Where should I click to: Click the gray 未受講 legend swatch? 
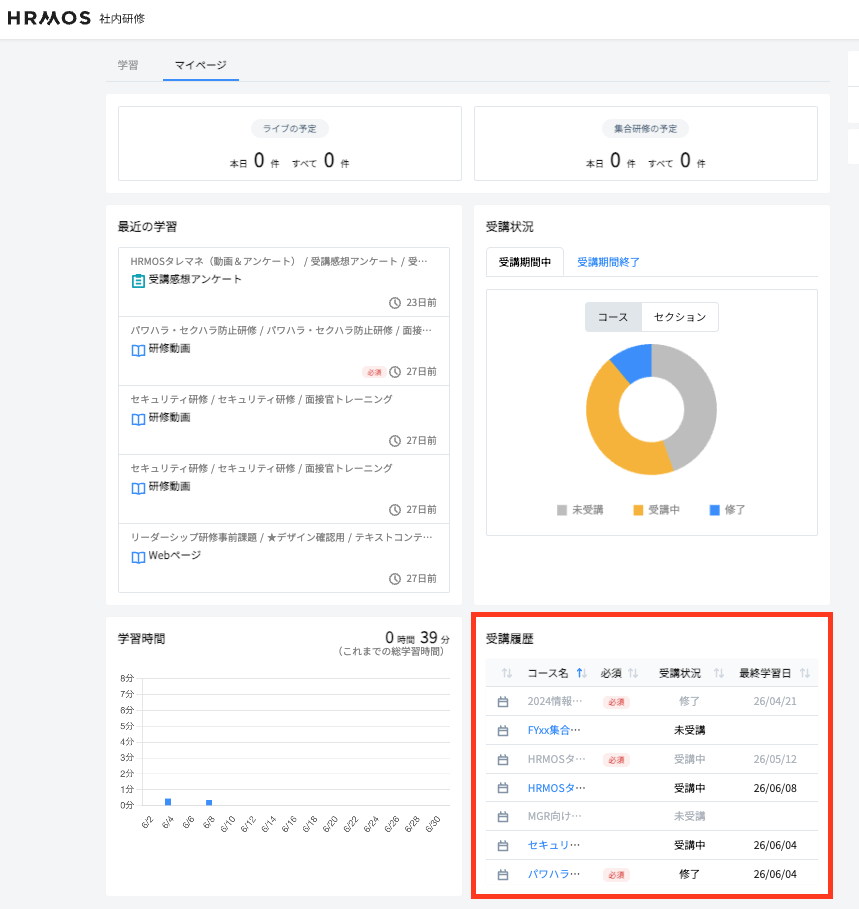click(x=562, y=510)
